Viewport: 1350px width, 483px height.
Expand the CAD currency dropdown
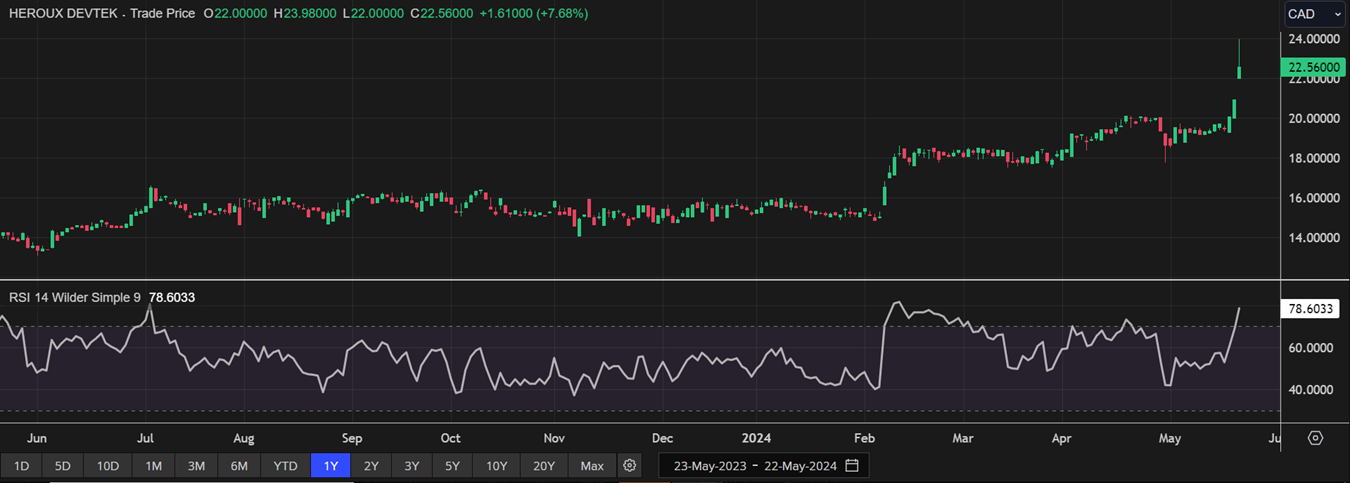[1315, 14]
